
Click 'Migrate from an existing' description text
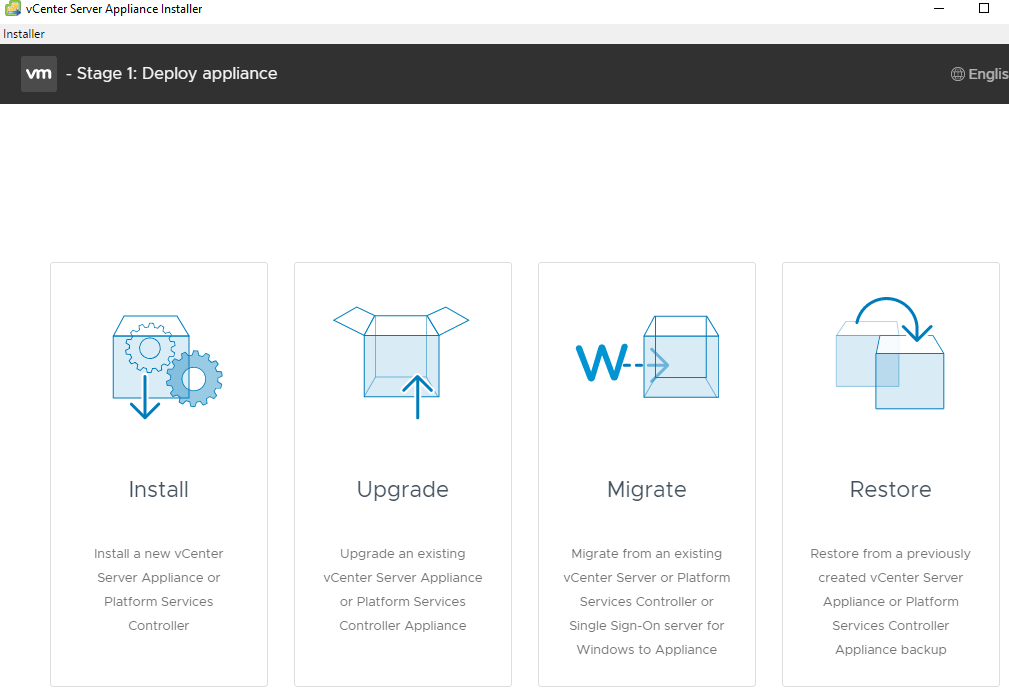(647, 554)
